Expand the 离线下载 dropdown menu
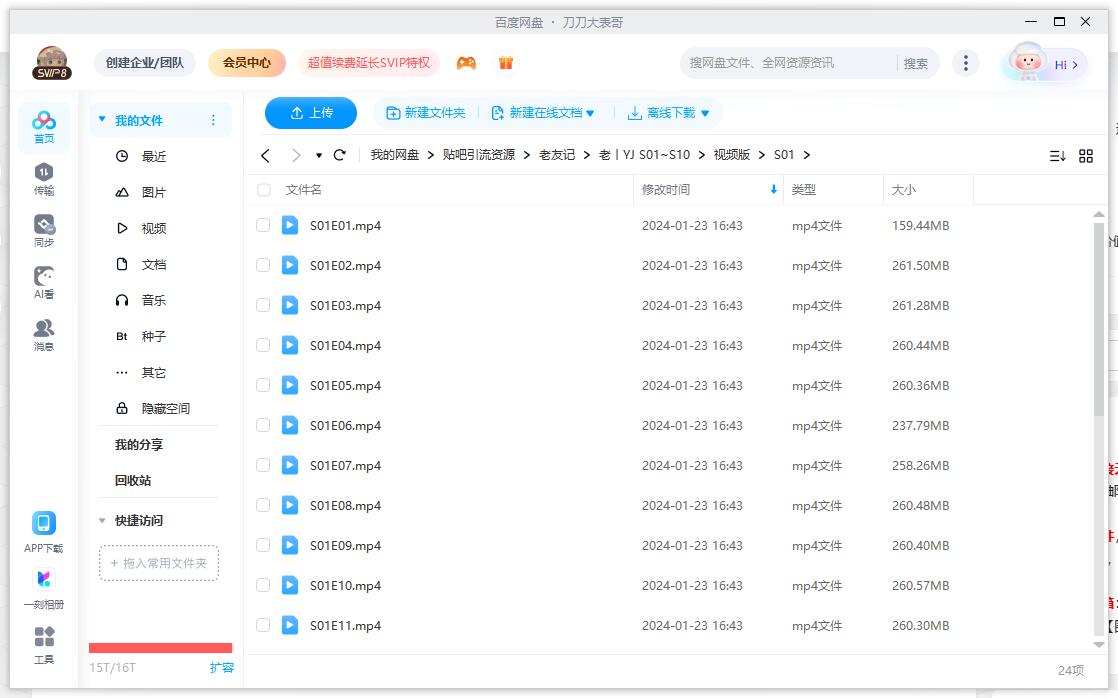This screenshot has width=1118, height=698. 668,112
